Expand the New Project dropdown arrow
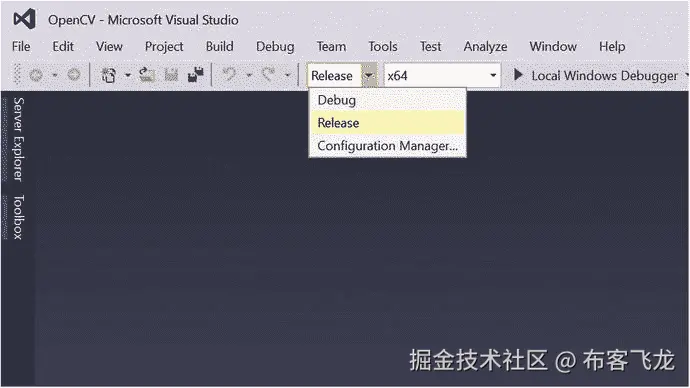This screenshot has width=690, height=388. [x=128, y=75]
